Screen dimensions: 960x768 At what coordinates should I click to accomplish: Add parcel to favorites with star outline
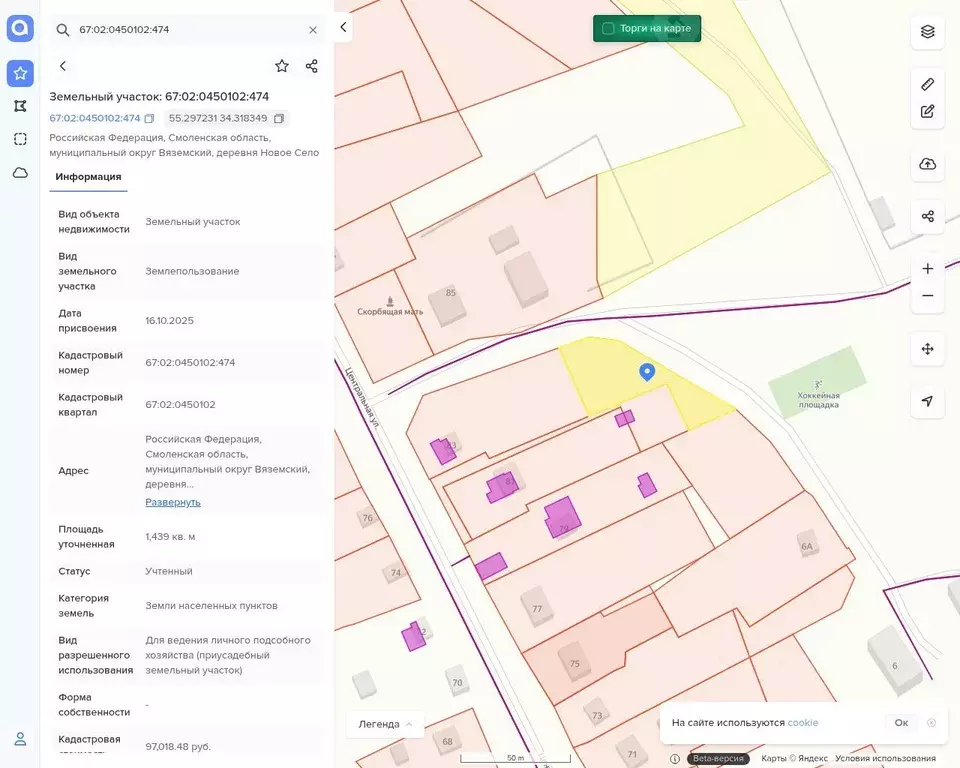(282, 66)
